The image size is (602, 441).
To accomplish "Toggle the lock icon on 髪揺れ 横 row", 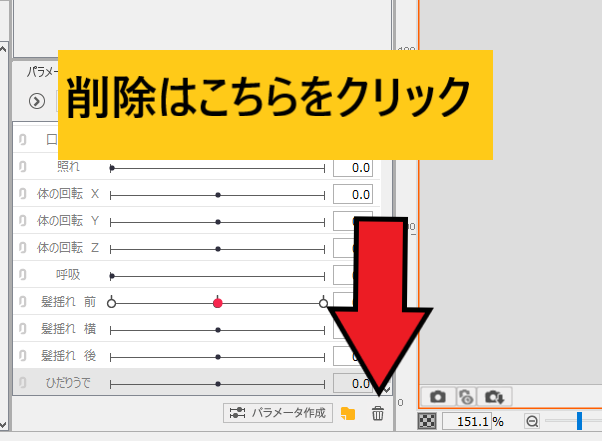I will click(23, 329).
